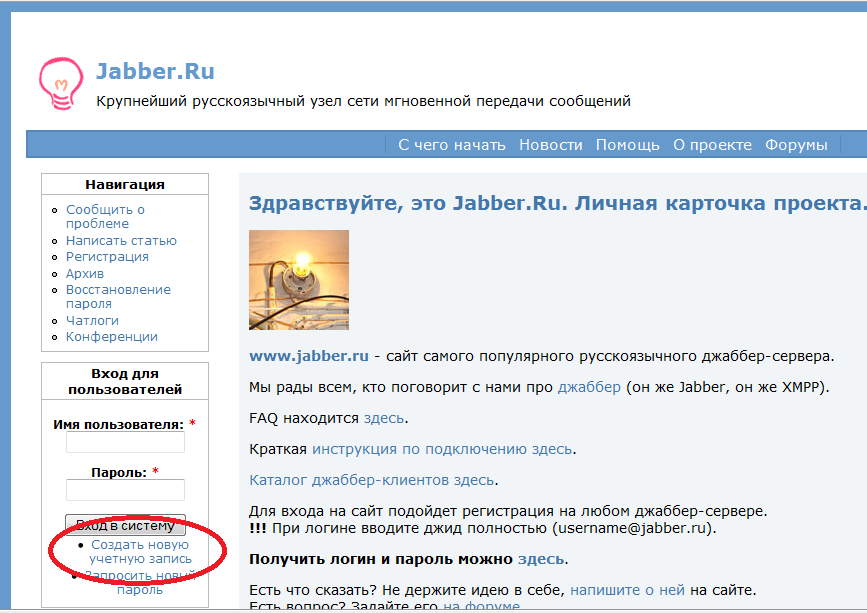Click the glowing light bulb photo
Screen dimensions: 867x613
tap(299, 280)
